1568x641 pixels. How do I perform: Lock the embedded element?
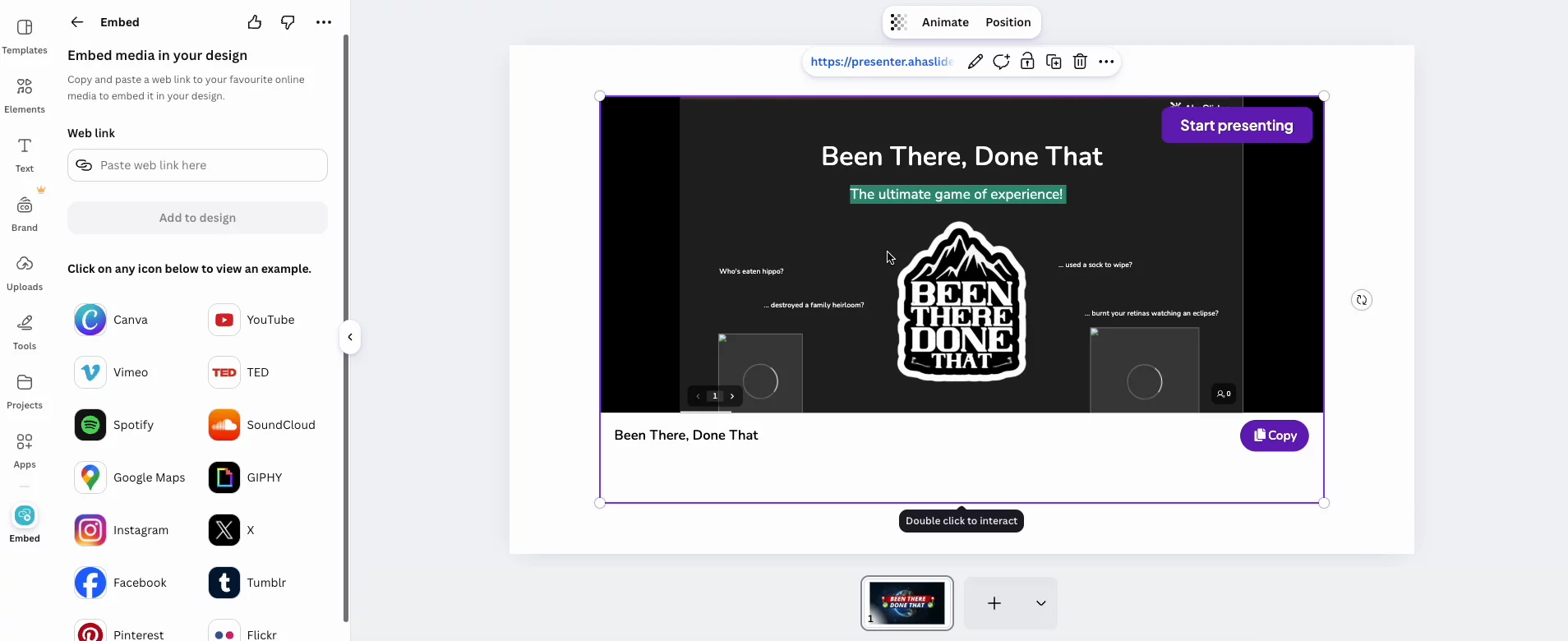click(x=1027, y=62)
